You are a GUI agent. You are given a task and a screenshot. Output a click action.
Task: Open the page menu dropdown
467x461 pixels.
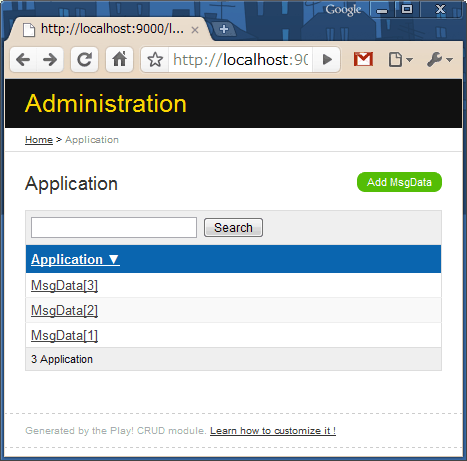[x=400, y=60]
